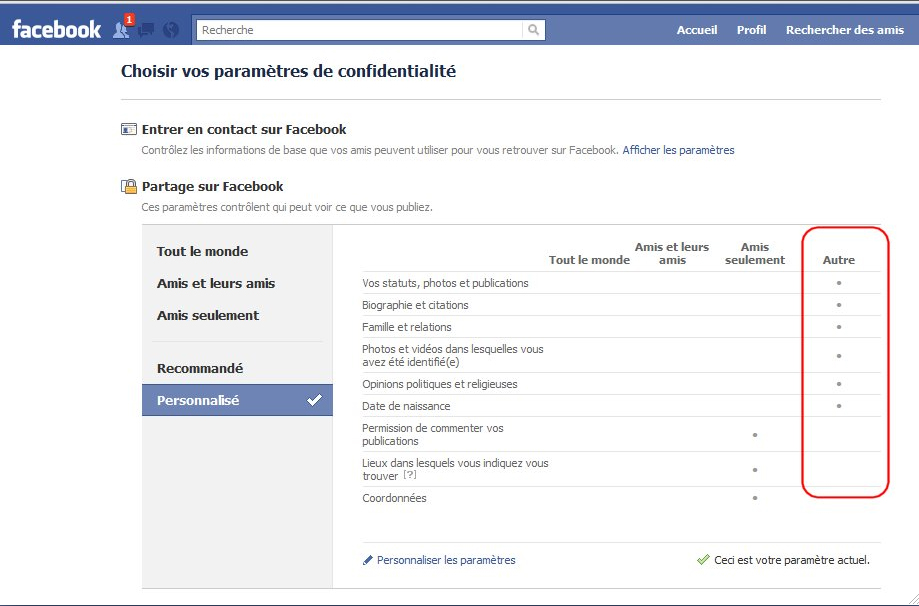Go to Accueil in the top navigation
The width and height of the screenshot is (919, 606).
(697, 30)
